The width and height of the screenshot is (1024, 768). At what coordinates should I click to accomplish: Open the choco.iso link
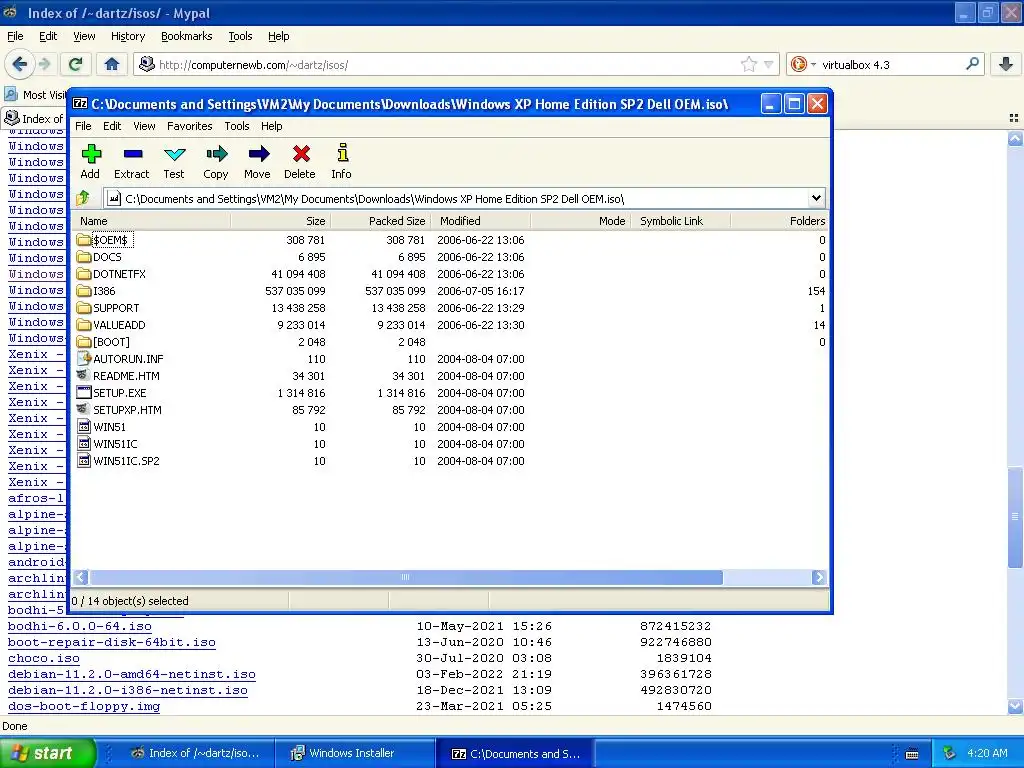(x=44, y=658)
